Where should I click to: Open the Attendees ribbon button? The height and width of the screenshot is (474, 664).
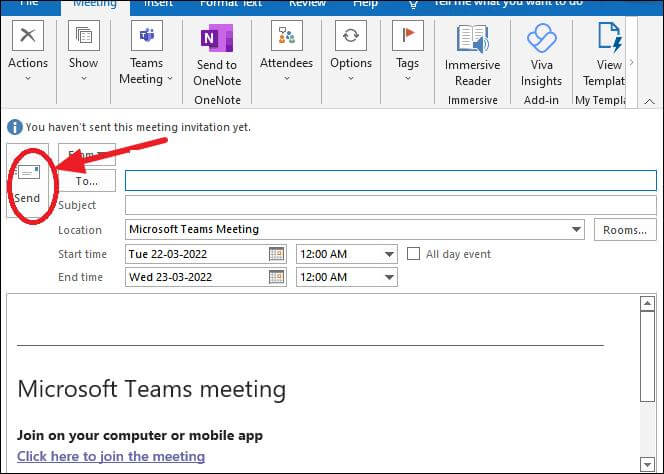tap(286, 51)
